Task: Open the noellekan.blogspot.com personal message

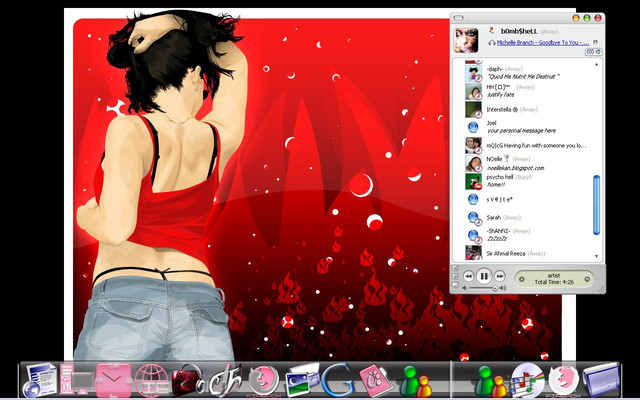Action: pyautogui.click(x=515, y=168)
